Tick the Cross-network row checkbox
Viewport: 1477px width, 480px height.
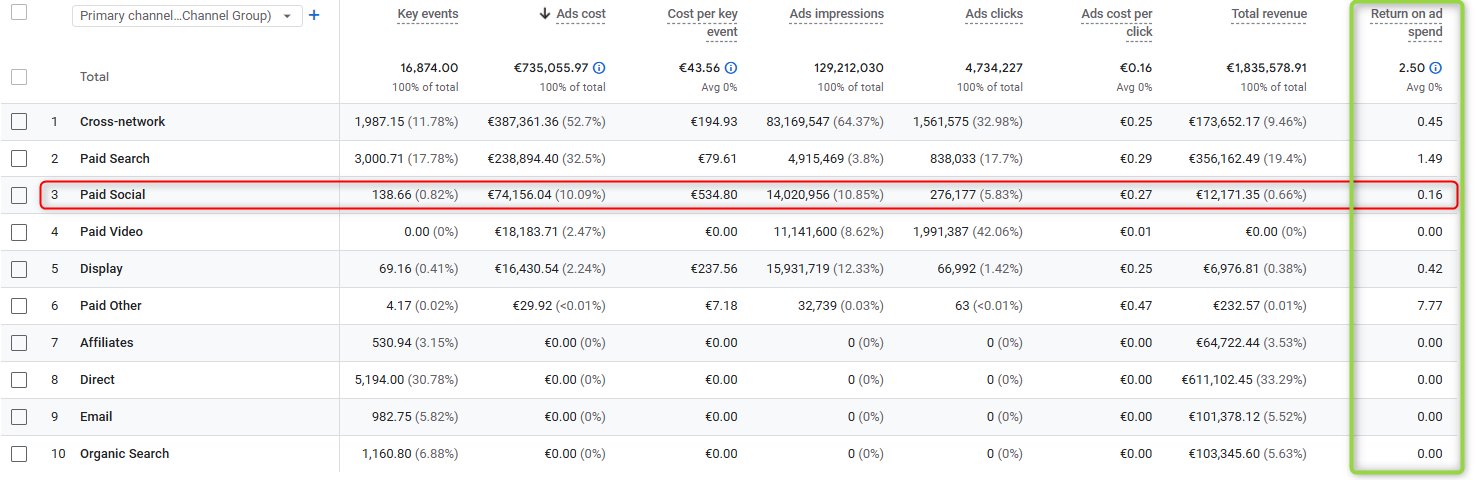(19, 122)
